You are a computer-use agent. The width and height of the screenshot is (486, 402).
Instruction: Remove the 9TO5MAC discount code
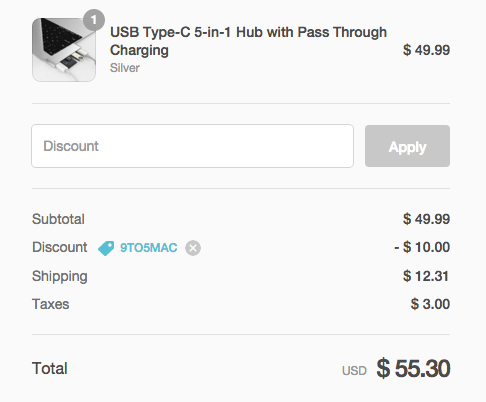point(193,248)
